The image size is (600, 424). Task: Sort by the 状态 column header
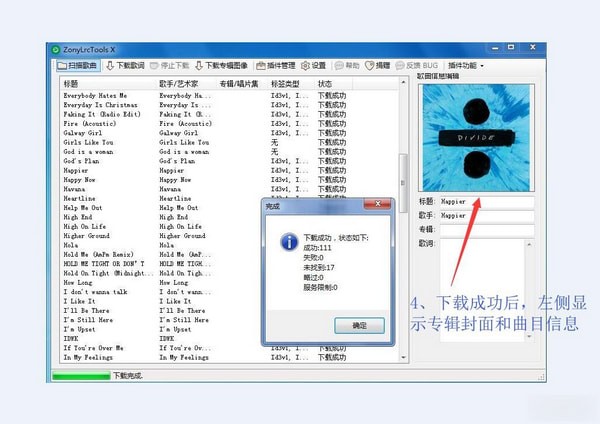[x=334, y=84]
